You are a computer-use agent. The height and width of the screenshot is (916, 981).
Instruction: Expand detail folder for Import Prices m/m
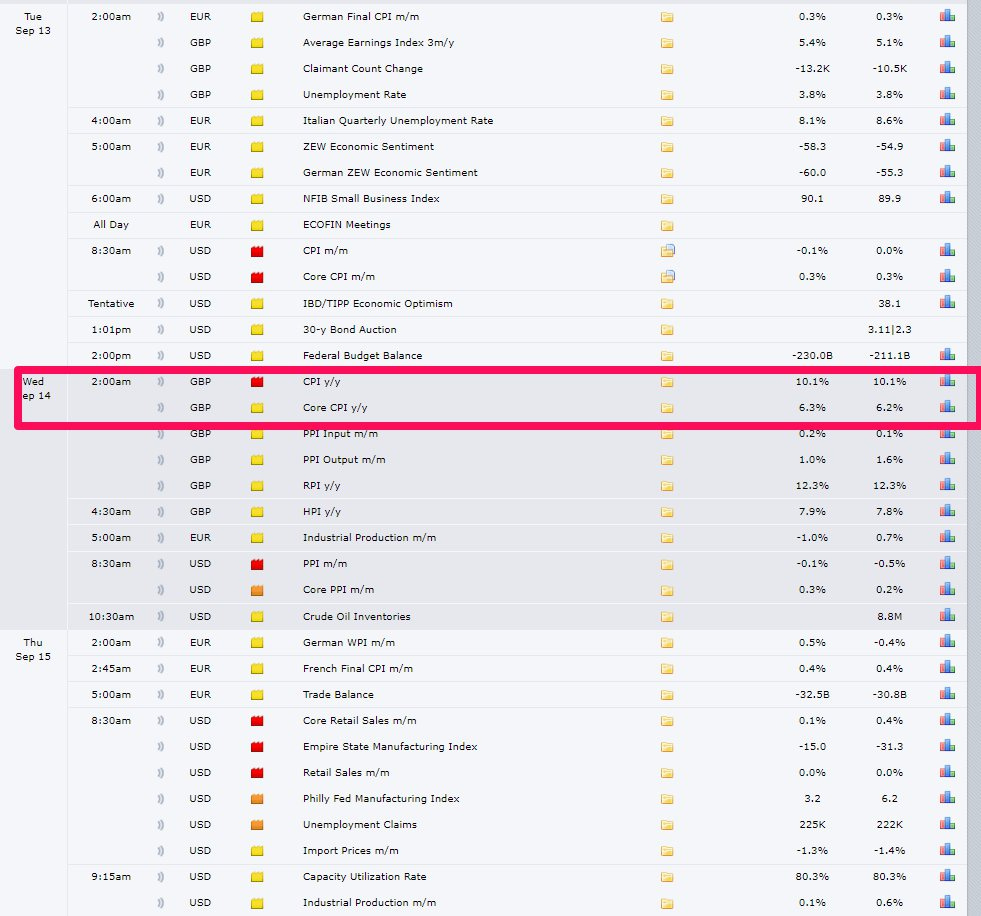coord(667,851)
